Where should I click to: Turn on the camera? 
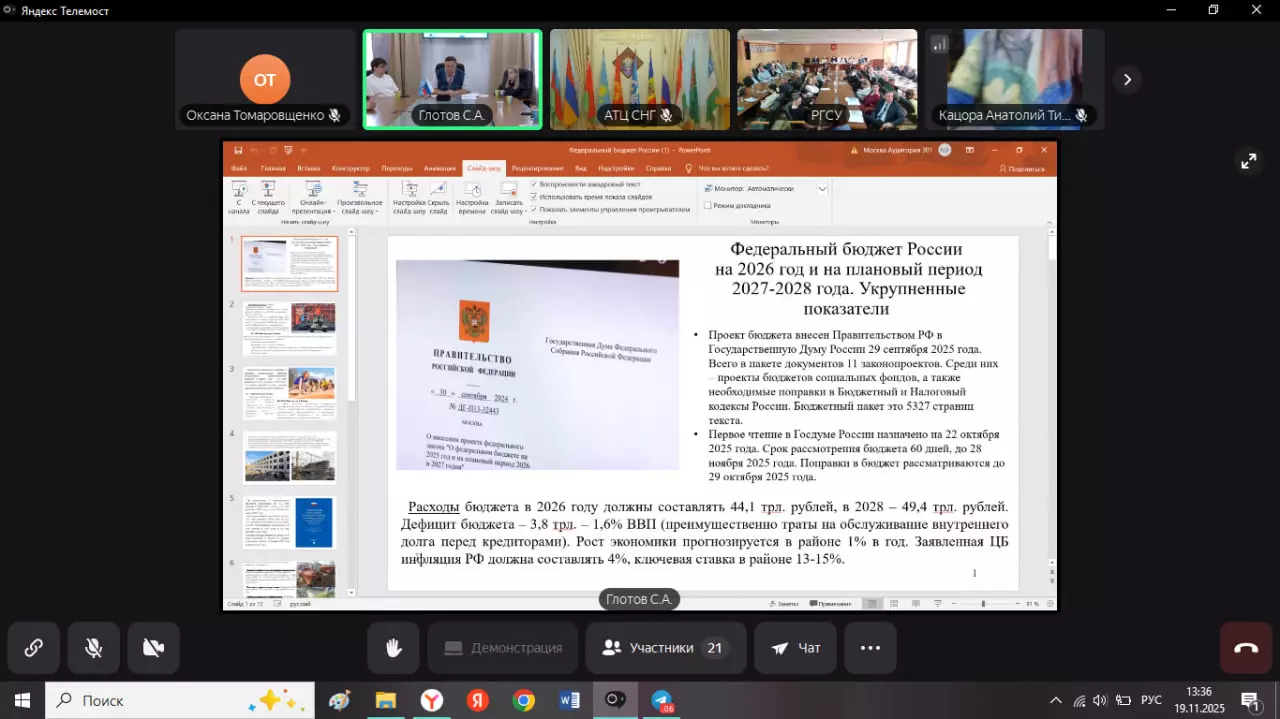153,648
